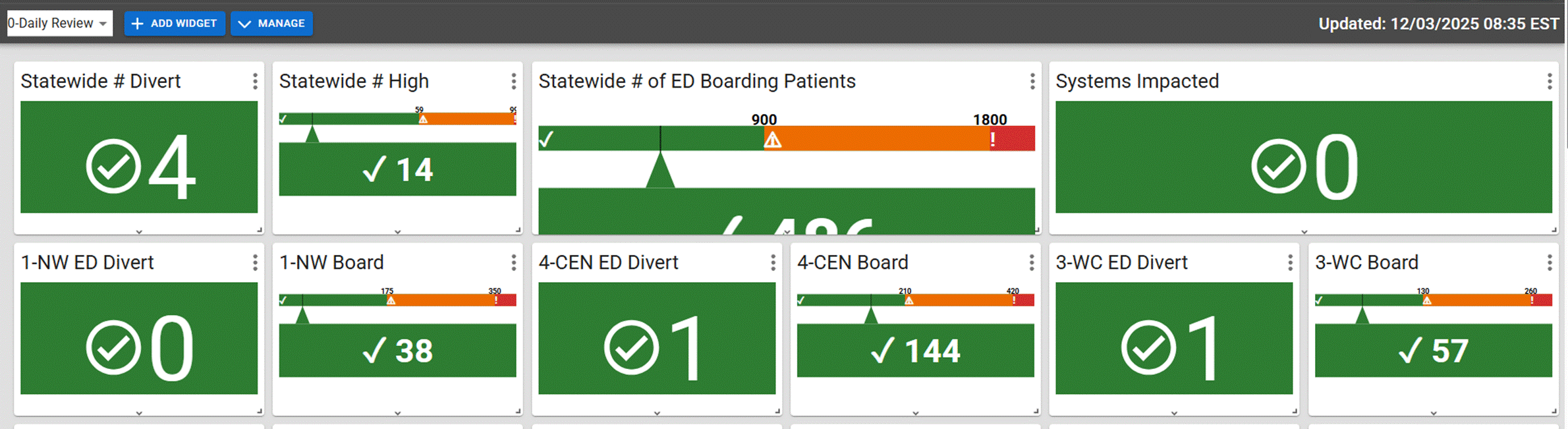
Task: Expand the Manage dropdown button
Action: coord(271,23)
